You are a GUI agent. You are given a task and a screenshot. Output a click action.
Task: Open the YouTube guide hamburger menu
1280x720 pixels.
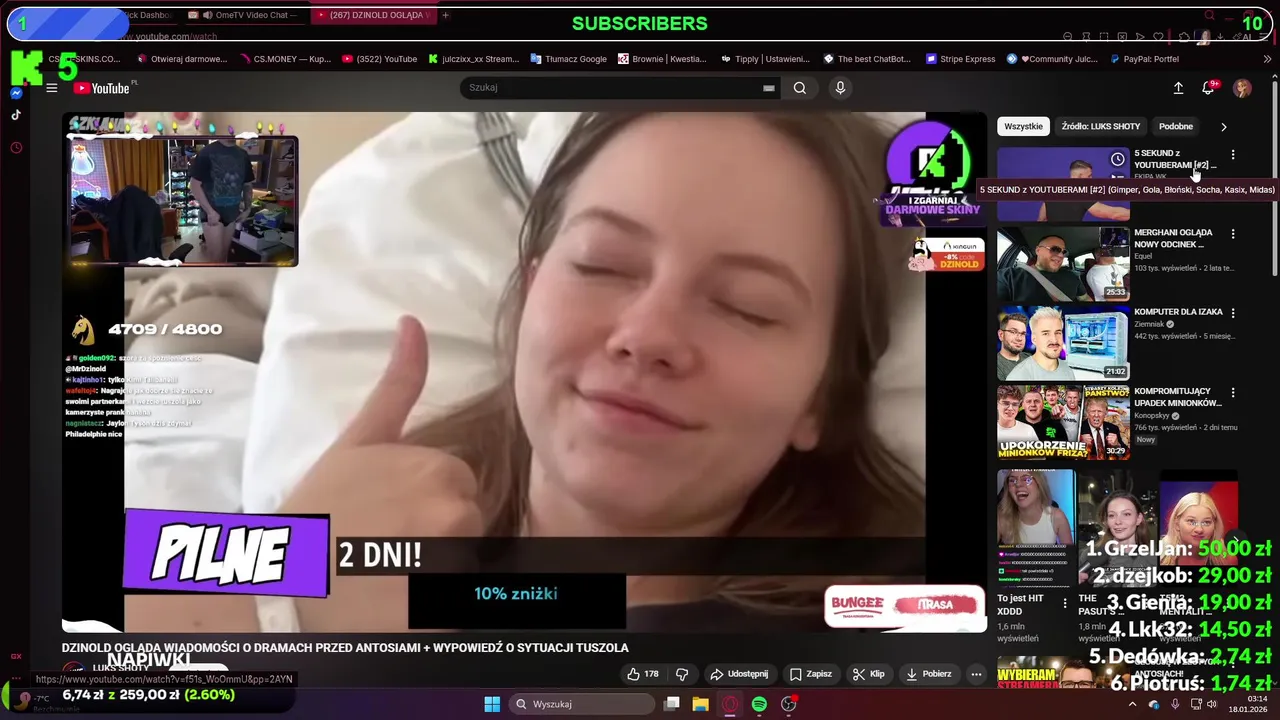point(51,88)
